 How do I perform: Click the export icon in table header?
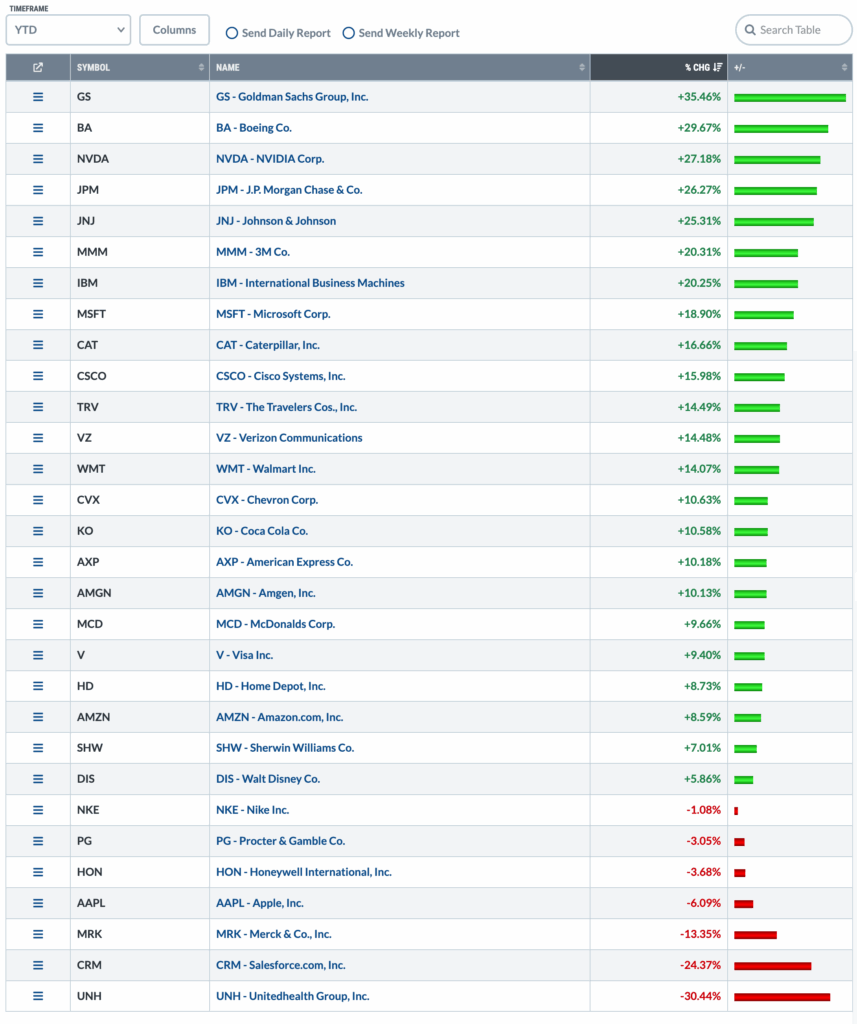pyautogui.click(x=38, y=67)
